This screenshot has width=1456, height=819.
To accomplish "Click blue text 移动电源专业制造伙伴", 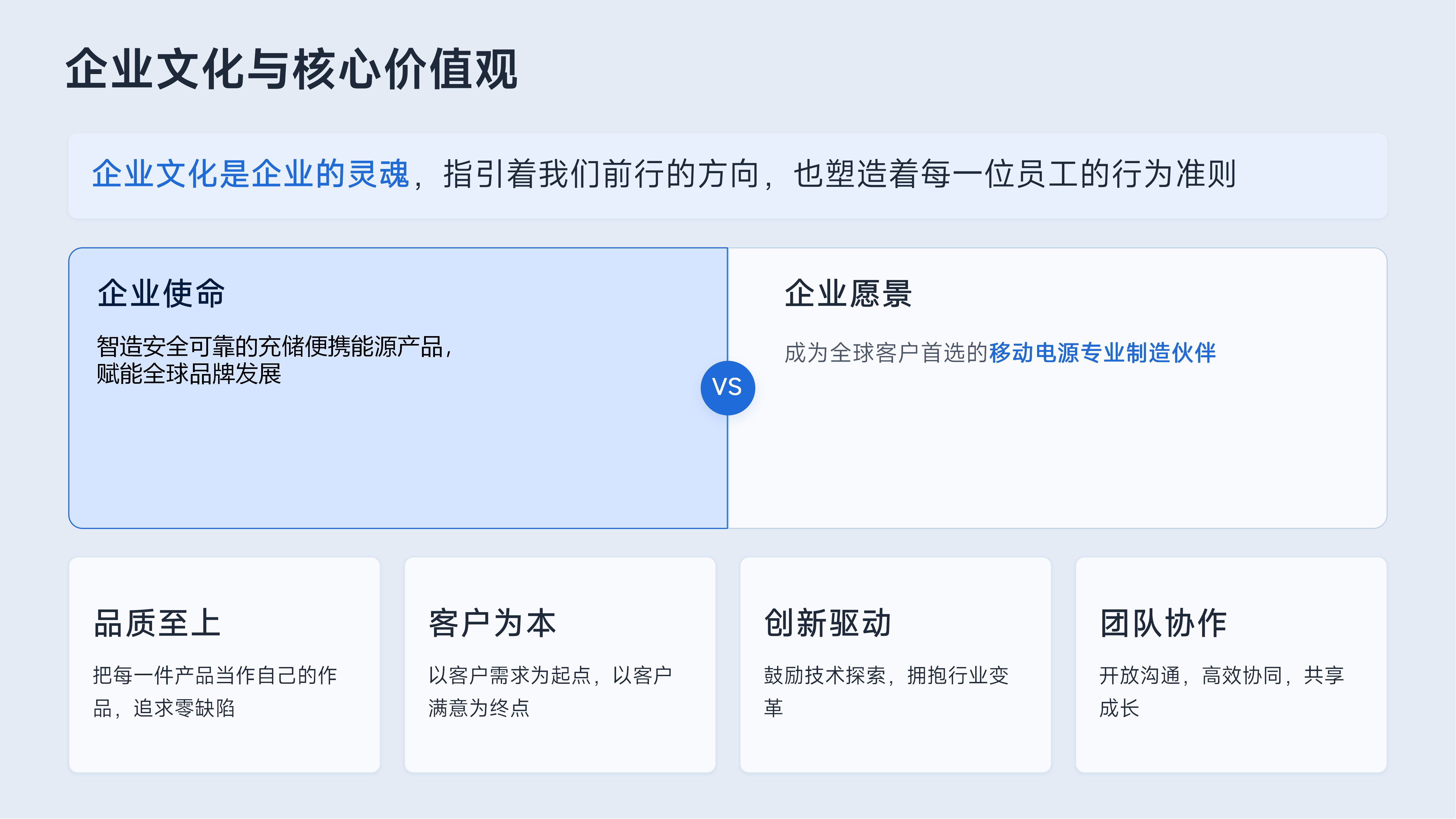I will (x=1102, y=353).
